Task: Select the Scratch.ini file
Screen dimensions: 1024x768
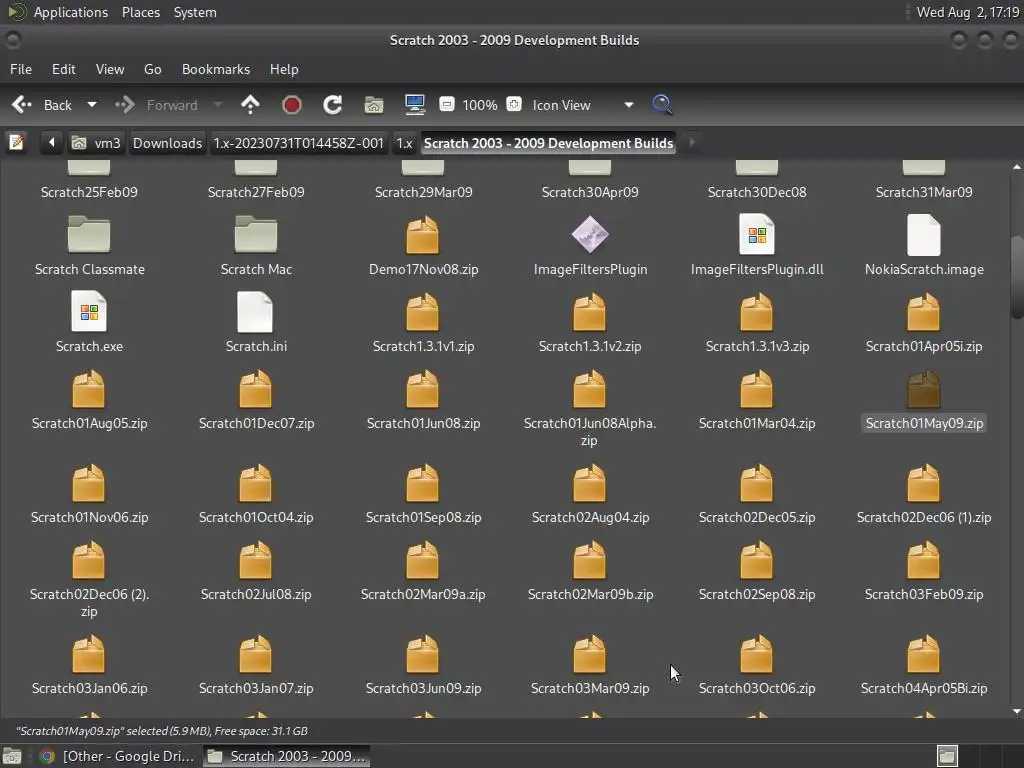Action: (256, 323)
